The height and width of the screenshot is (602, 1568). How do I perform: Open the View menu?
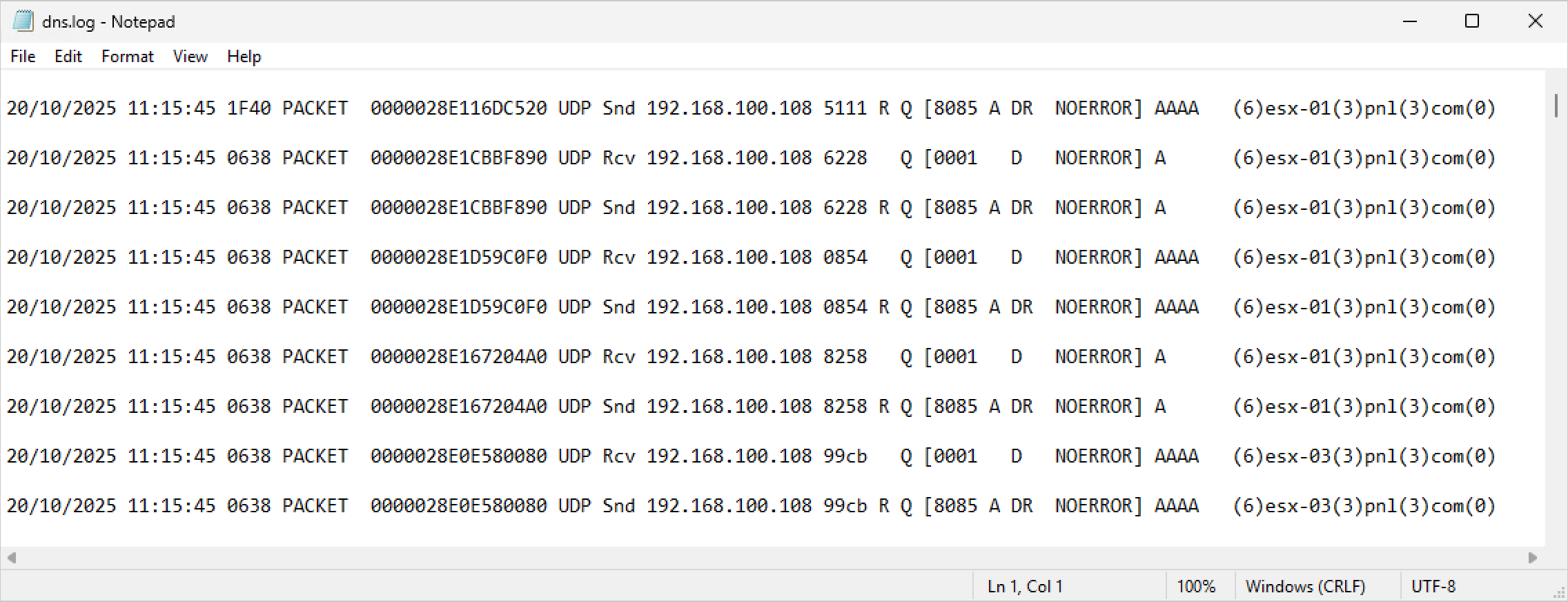click(190, 57)
